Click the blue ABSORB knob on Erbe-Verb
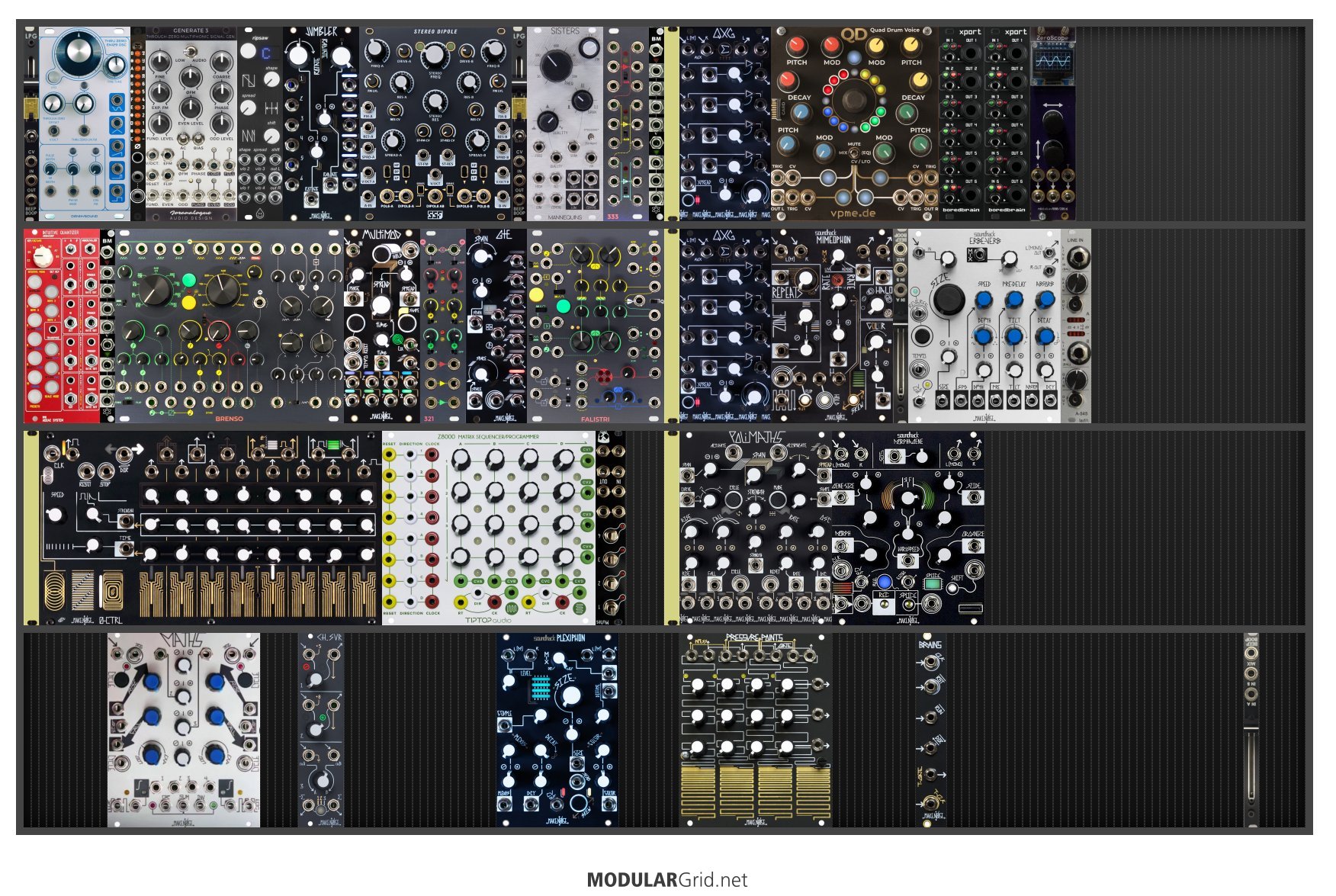 click(1045, 300)
